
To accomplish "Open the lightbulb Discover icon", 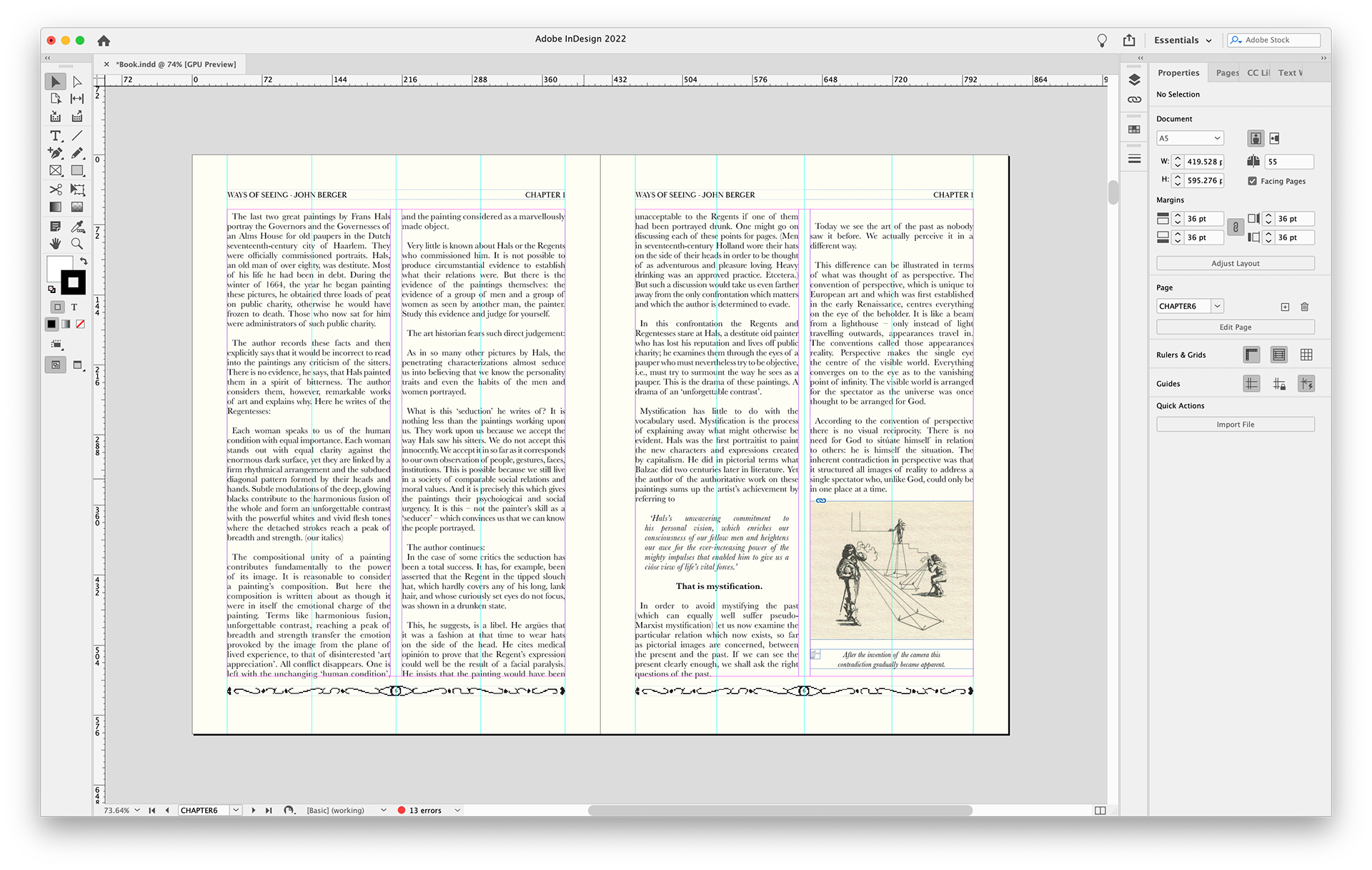I will 1102,40.
